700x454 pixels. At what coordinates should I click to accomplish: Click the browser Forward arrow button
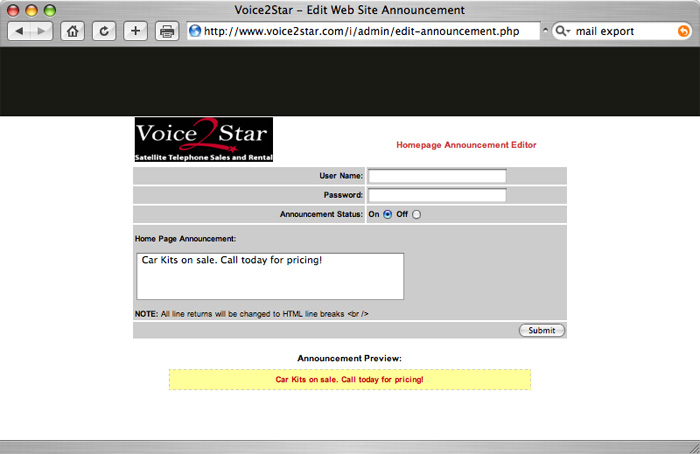click(x=43, y=31)
